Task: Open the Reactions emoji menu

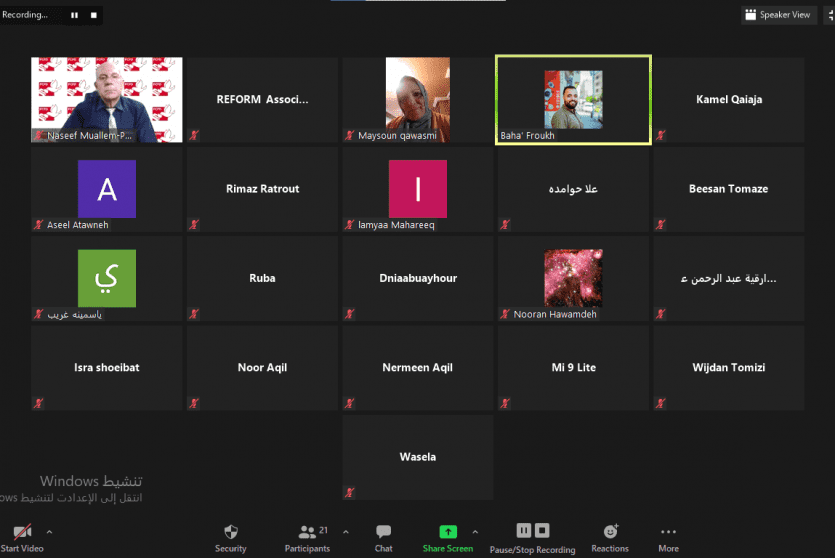Action: pyautogui.click(x=610, y=532)
